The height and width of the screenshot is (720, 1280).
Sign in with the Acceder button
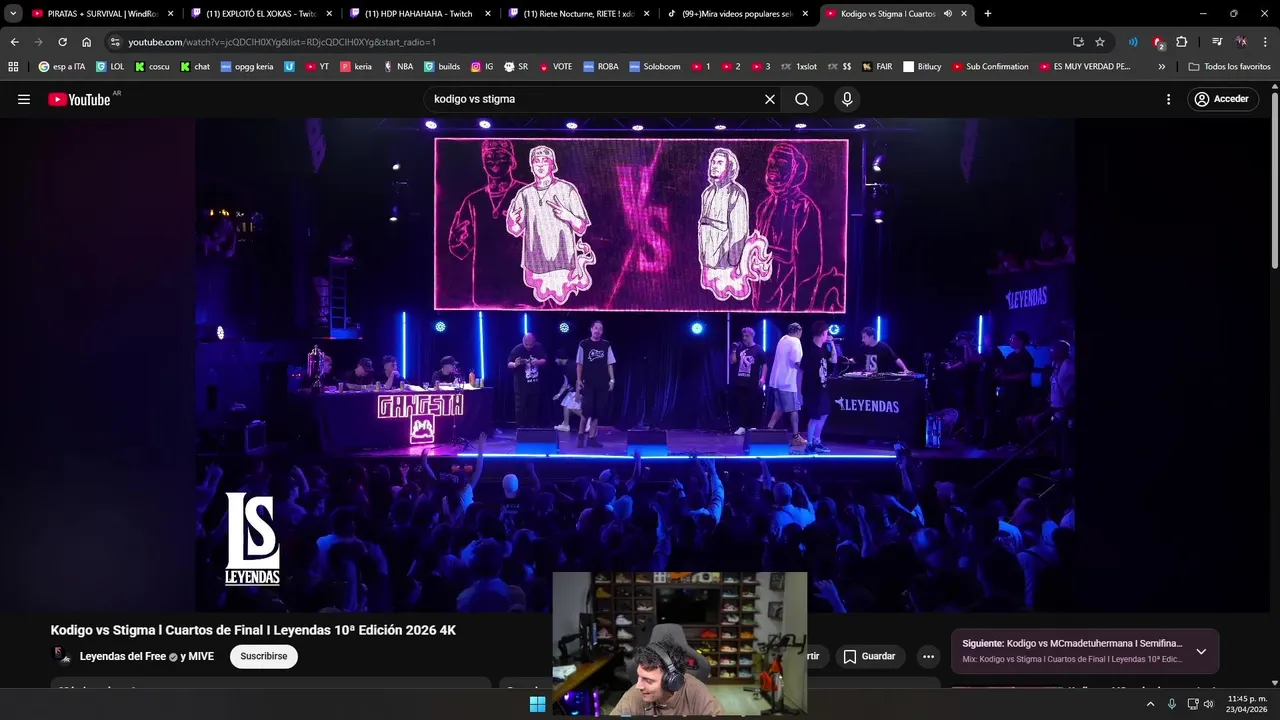(1223, 99)
